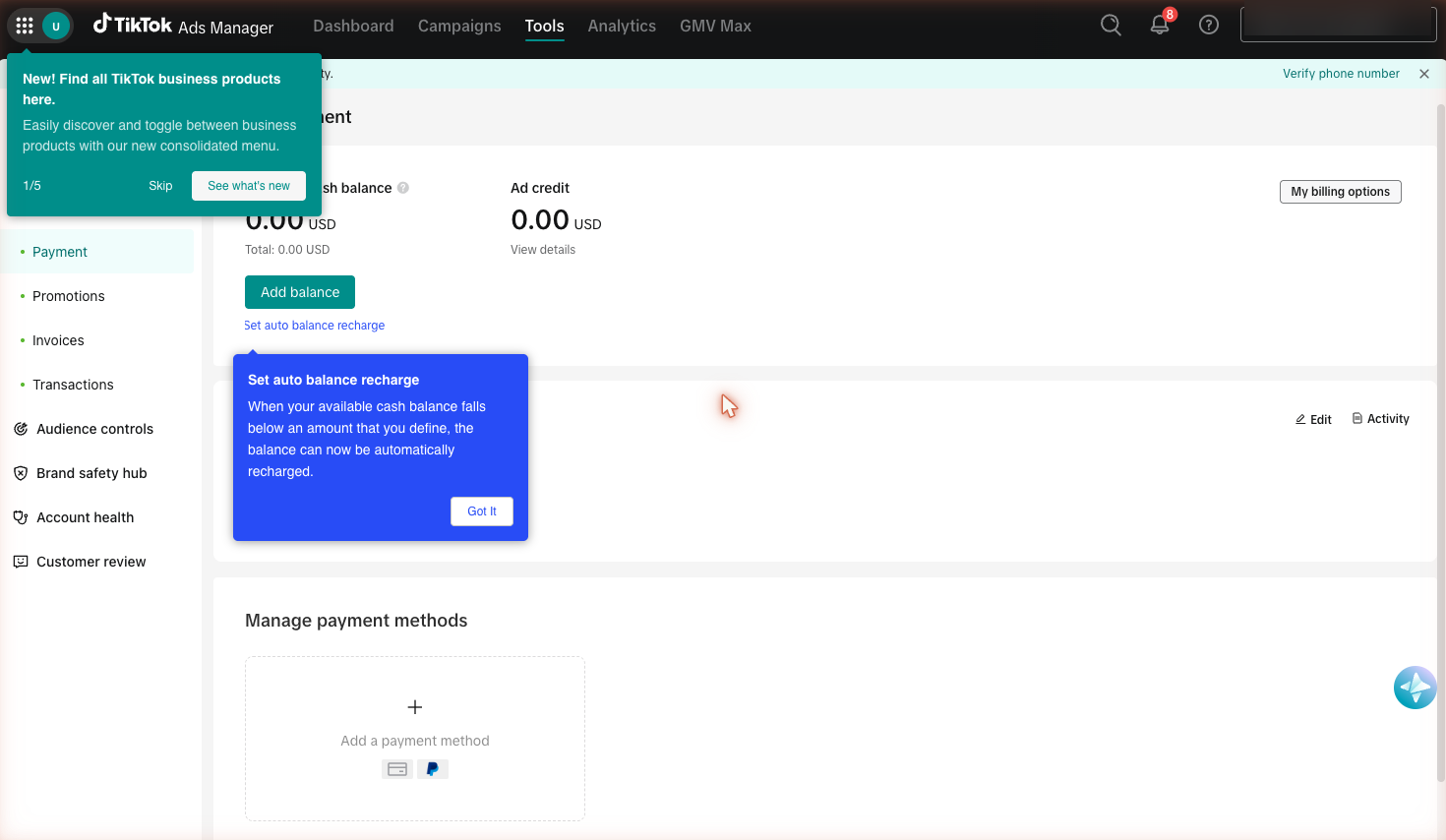Click the Activity document icon
1446x840 pixels.
point(1357,418)
